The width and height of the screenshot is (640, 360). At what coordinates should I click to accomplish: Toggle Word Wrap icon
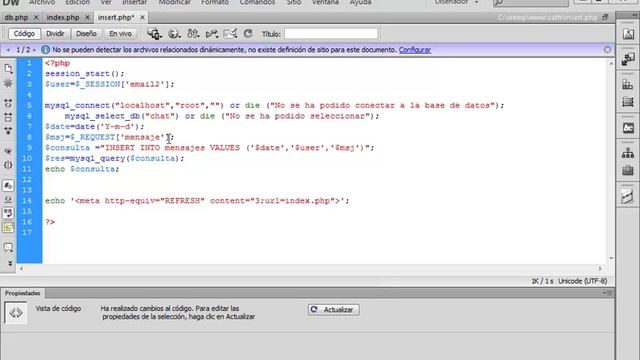tap(8, 213)
